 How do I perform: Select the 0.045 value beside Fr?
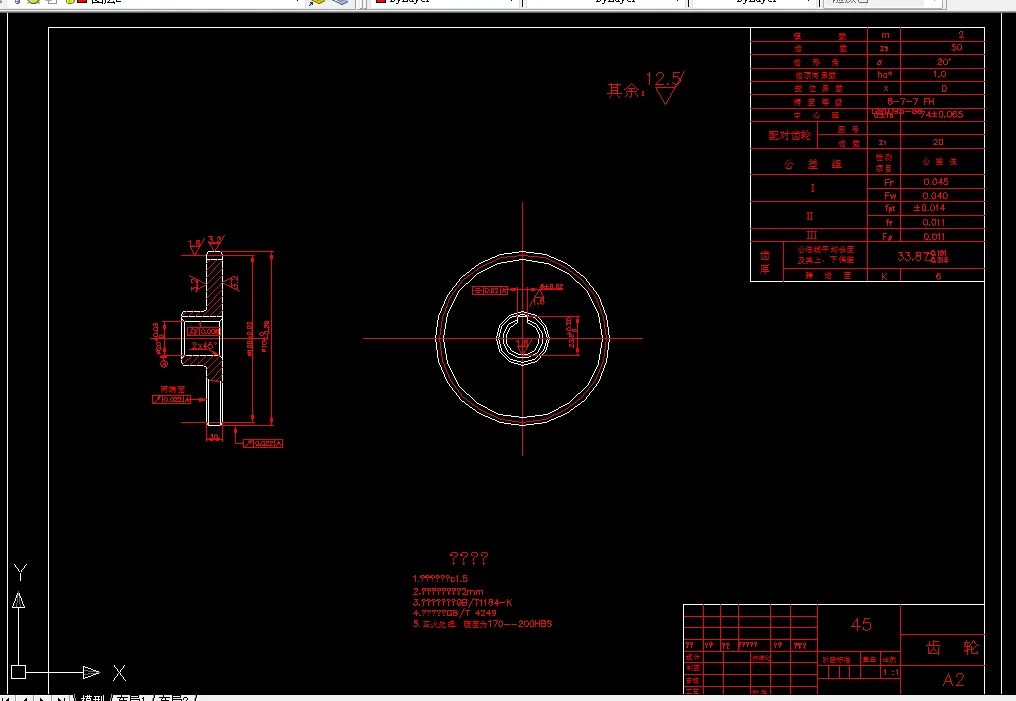point(936,182)
